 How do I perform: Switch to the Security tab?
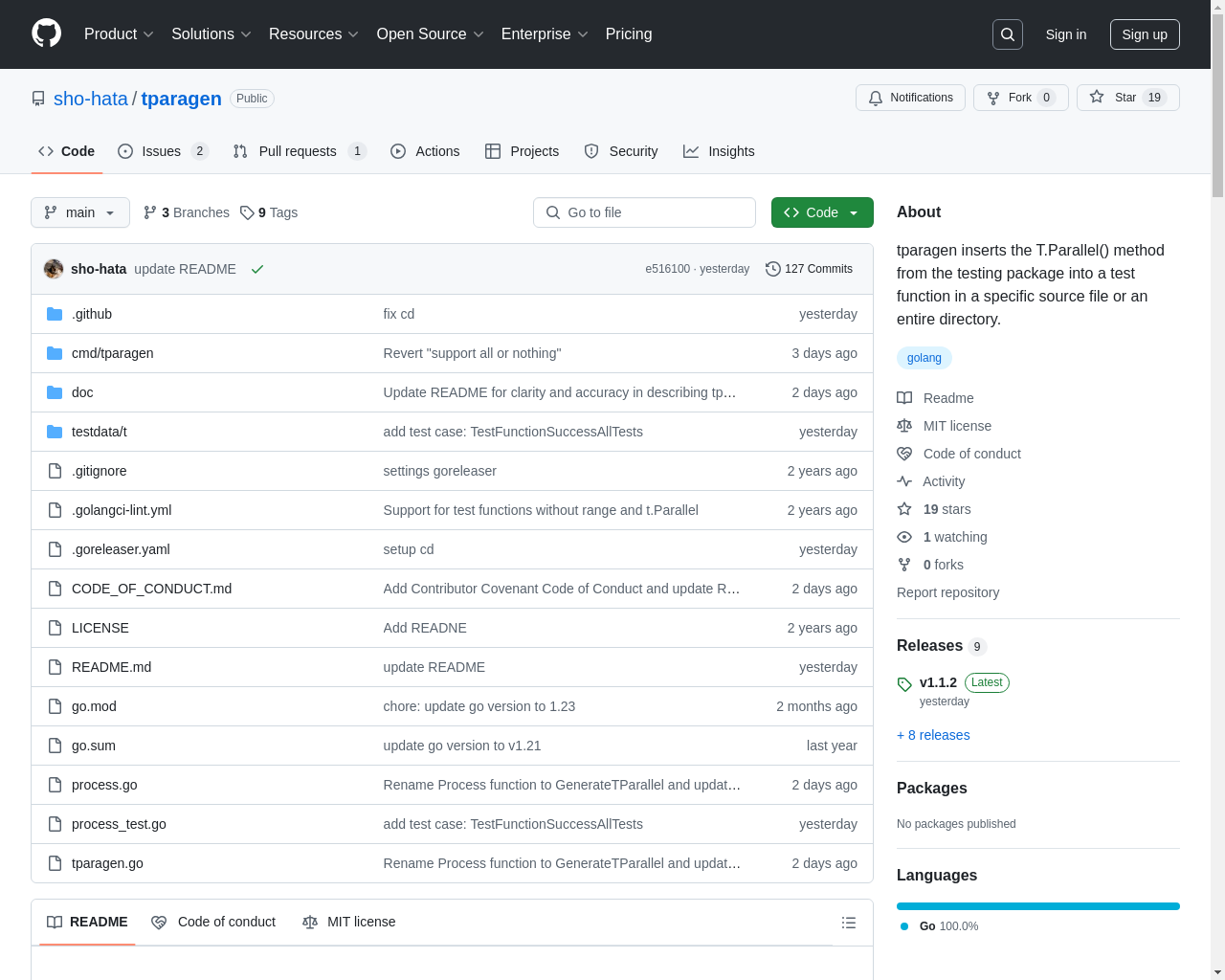tap(621, 151)
